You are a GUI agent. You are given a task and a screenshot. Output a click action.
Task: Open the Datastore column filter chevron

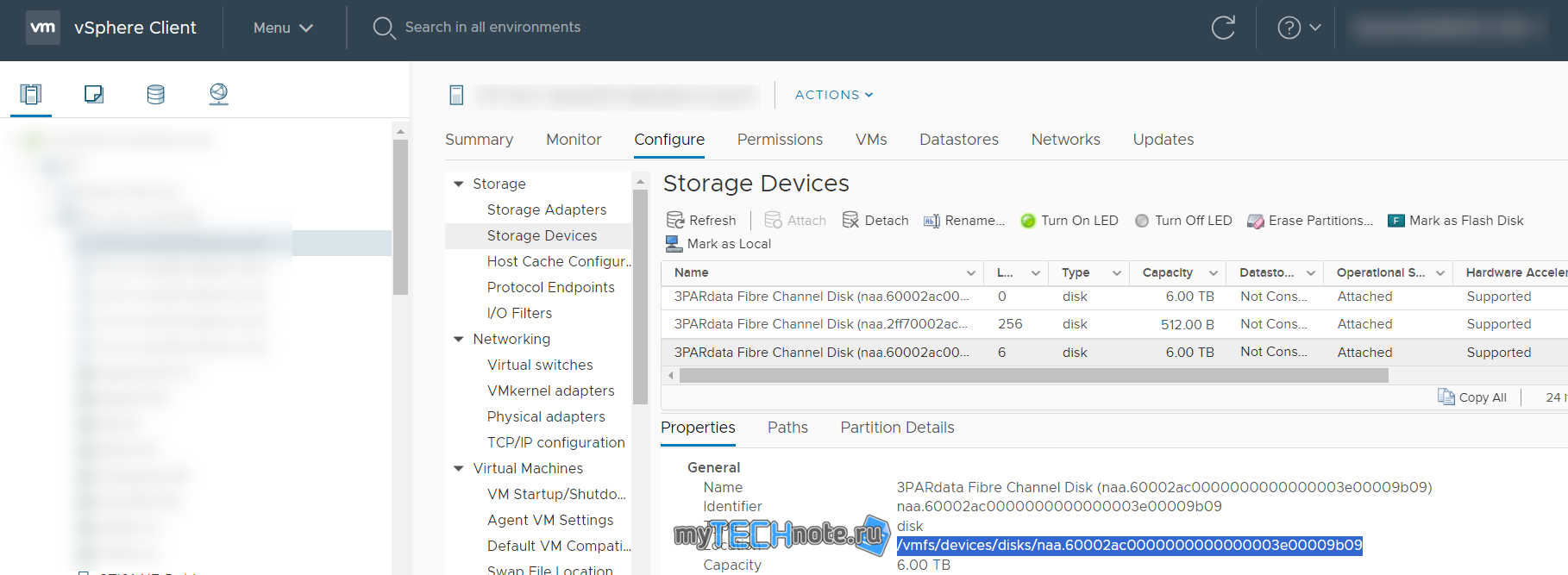[x=1310, y=273]
